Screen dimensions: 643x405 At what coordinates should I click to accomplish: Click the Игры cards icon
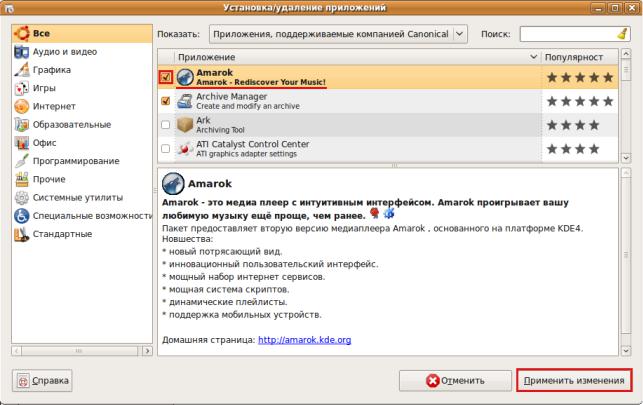tap(21, 88)
